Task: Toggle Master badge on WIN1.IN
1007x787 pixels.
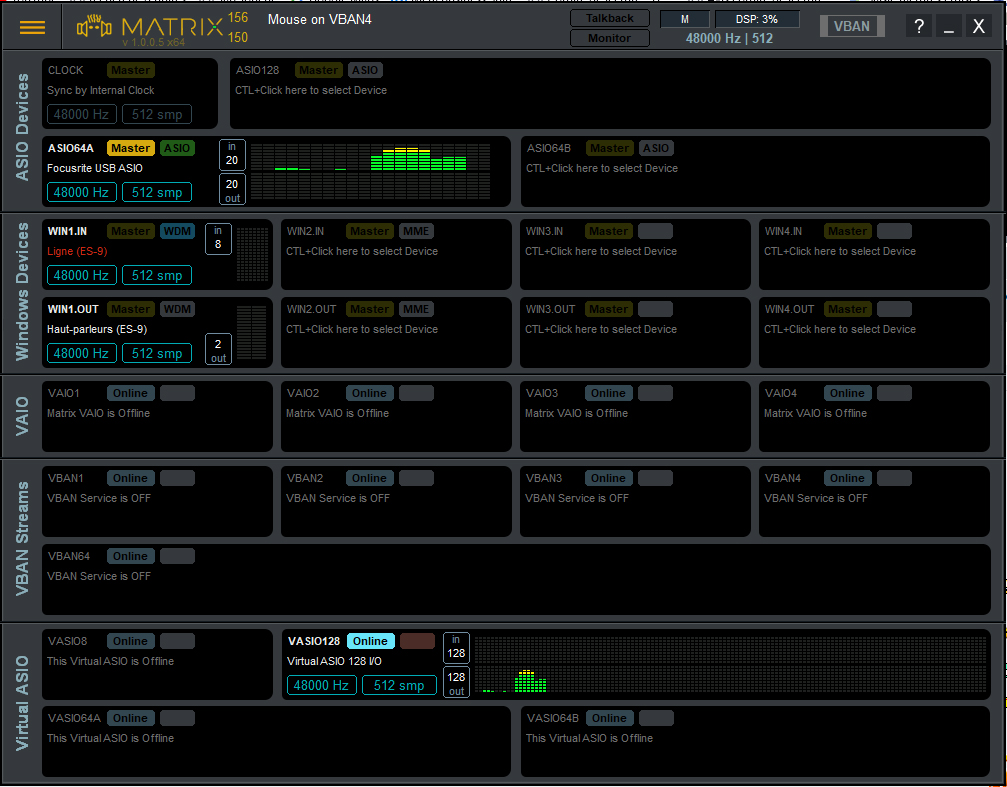Action: pos(130,231)
